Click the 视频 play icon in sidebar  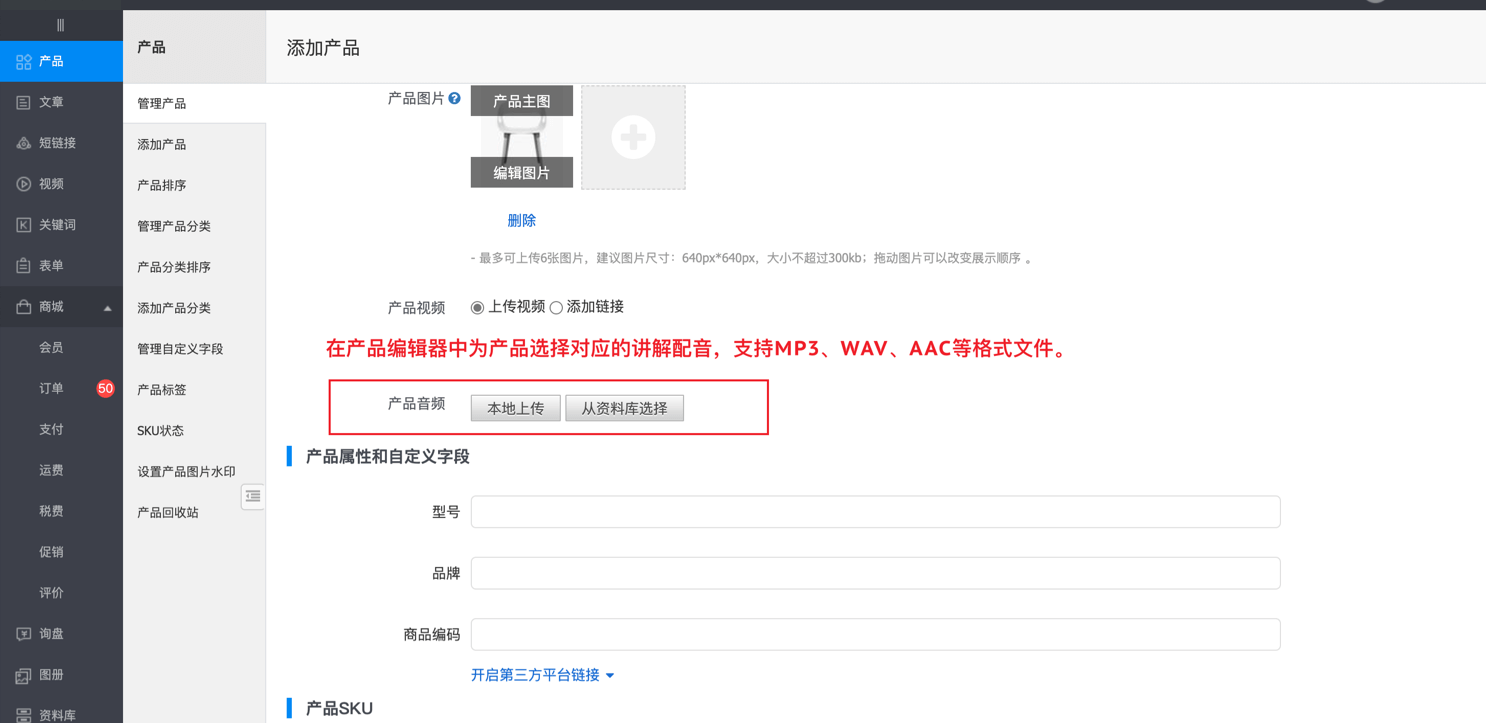pos(24,184)
